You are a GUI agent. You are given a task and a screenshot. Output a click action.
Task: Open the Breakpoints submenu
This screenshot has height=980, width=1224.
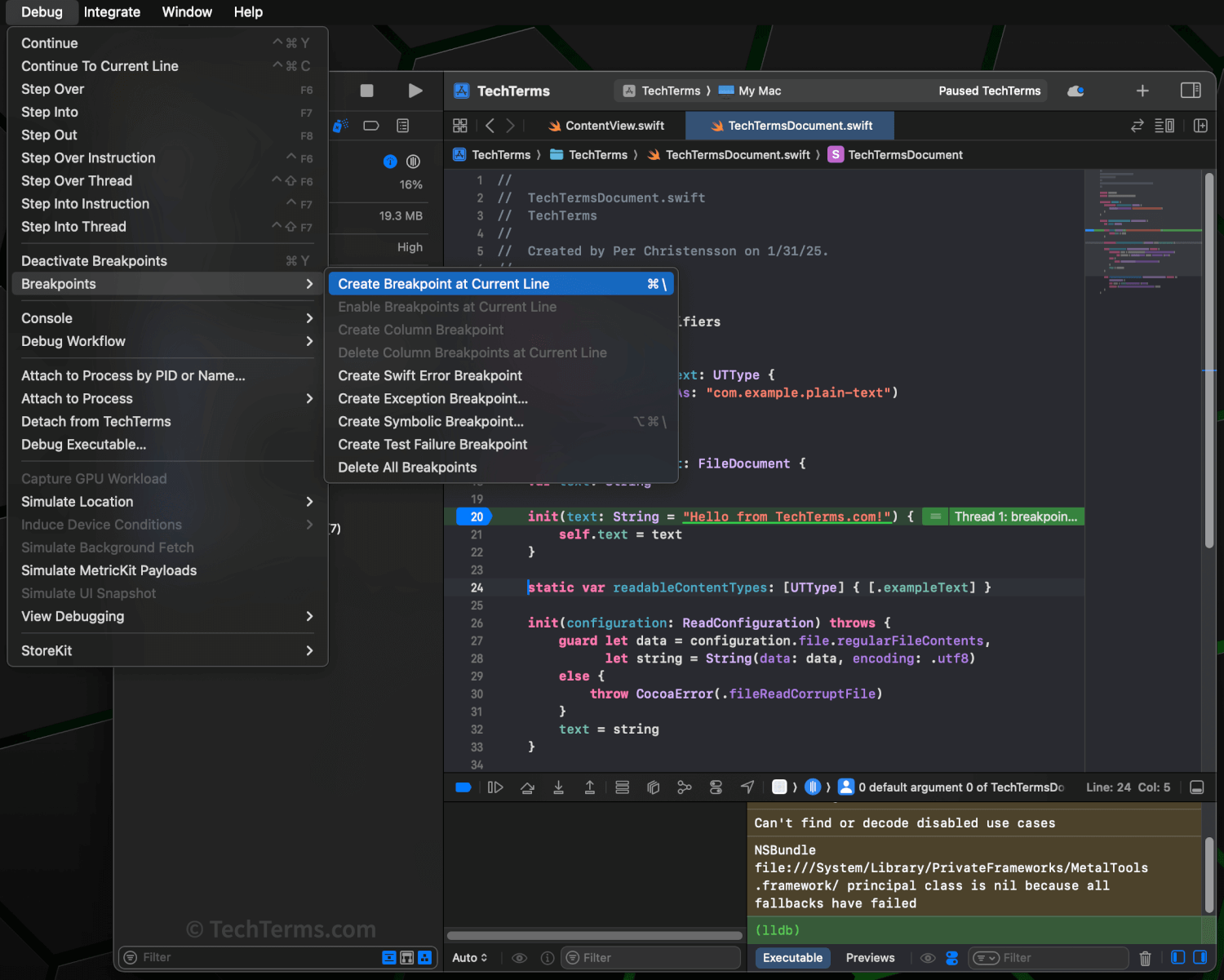(x=167, y=284)
